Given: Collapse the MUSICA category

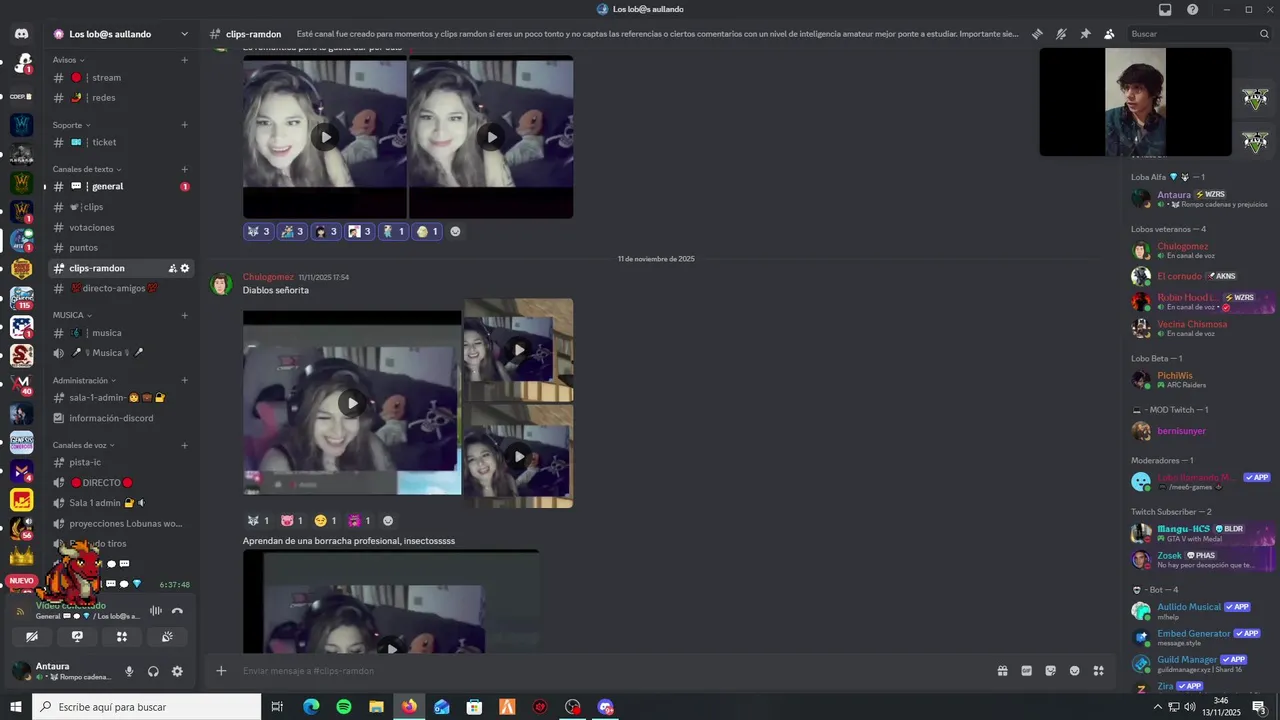Looking at the screenshot, I should [72, 315].
